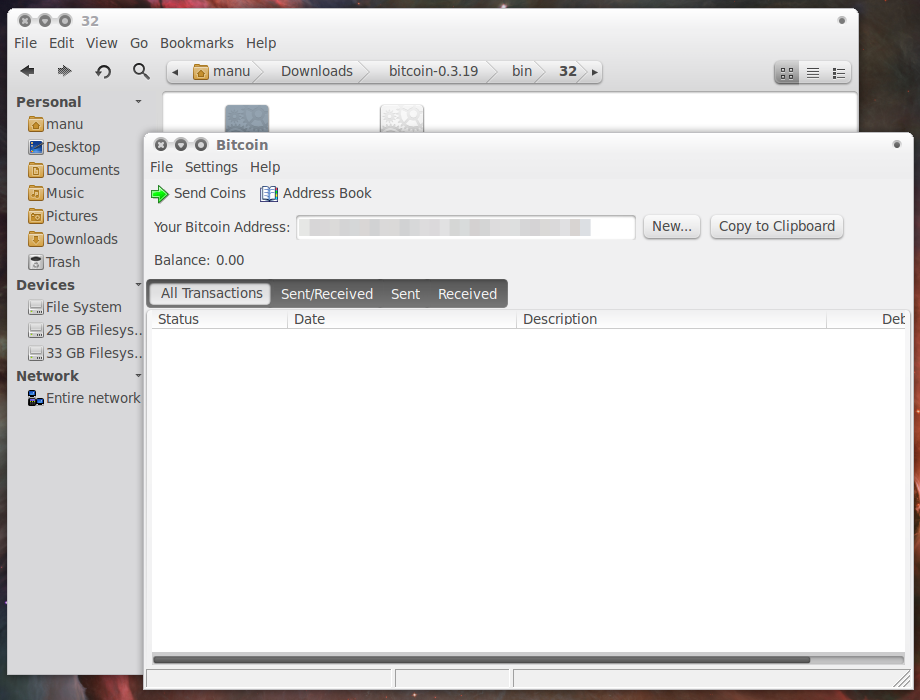
Task: Switch file manager to compact view
Action: pos(838,73)
